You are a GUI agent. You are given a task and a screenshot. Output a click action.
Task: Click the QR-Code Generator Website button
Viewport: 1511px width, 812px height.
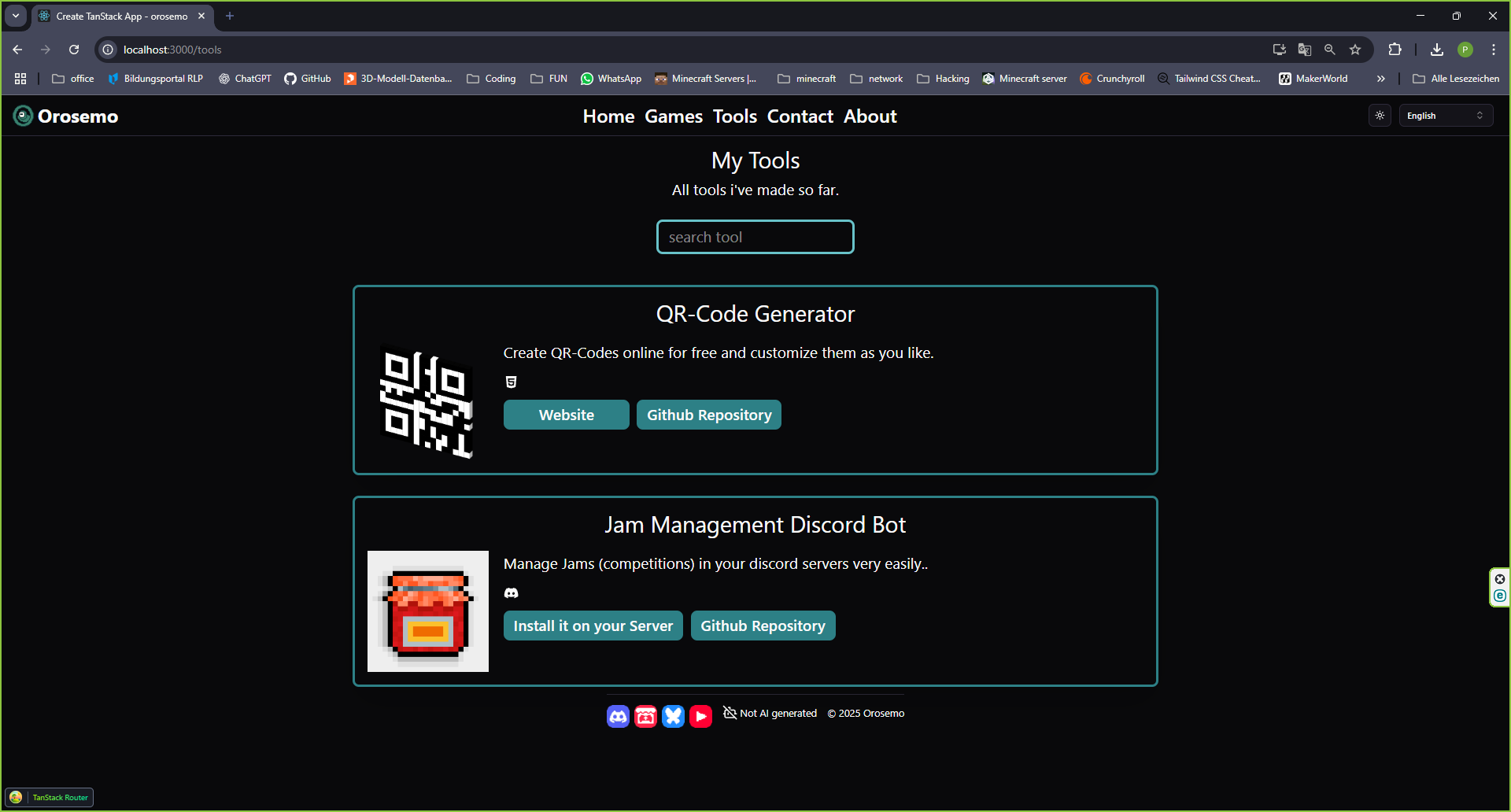[x=566, y=415]
